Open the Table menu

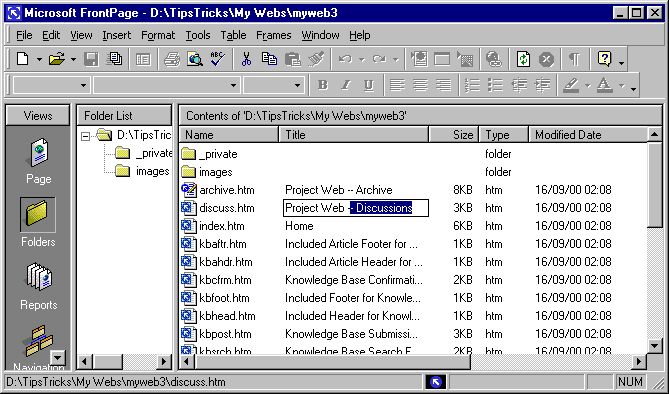(233, 35)
